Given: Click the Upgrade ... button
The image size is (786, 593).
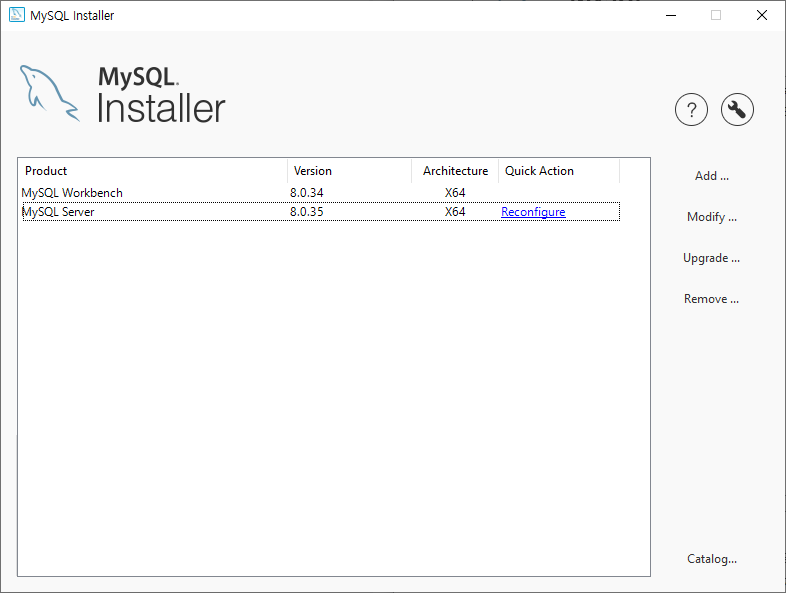Looking at the screenshot, I should coord(711,258).
